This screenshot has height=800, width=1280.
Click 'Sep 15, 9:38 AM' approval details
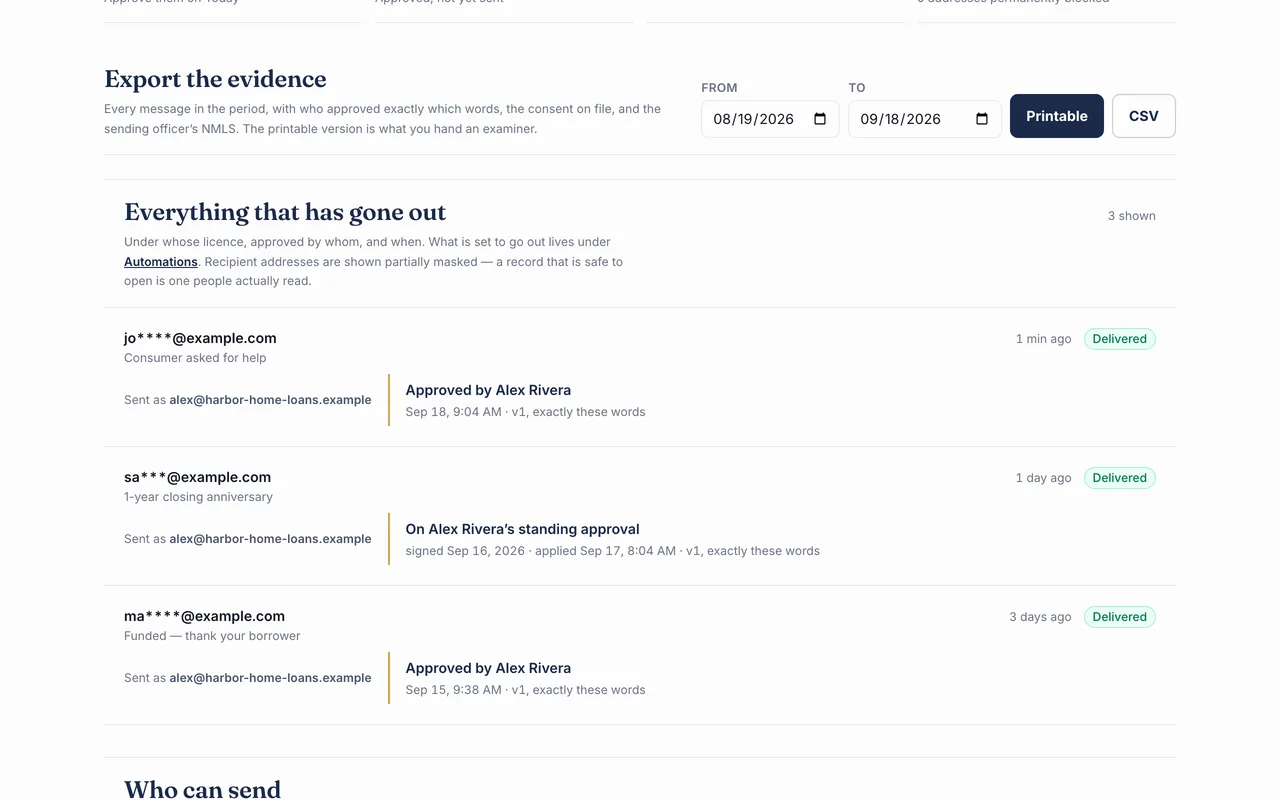pyautogui.click(x=525, y=690)
